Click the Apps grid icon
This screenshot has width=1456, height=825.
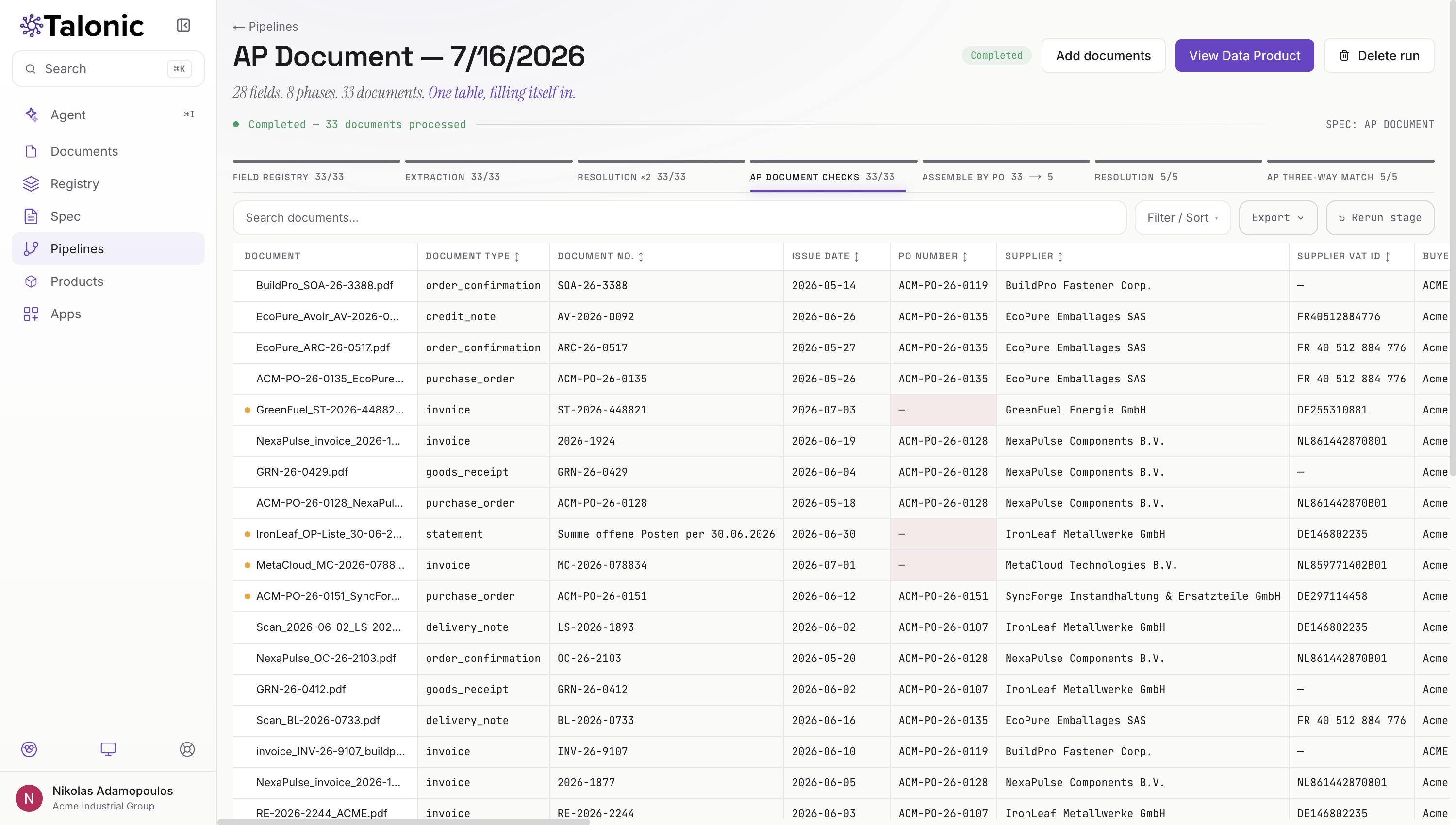(x=31, y=314)
